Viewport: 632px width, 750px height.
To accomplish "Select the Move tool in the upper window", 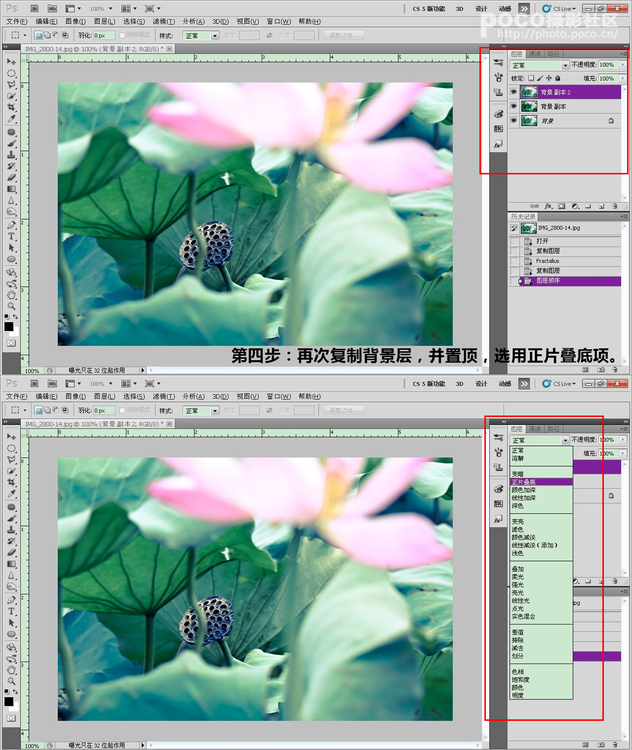I will click(x=11, y=62).
